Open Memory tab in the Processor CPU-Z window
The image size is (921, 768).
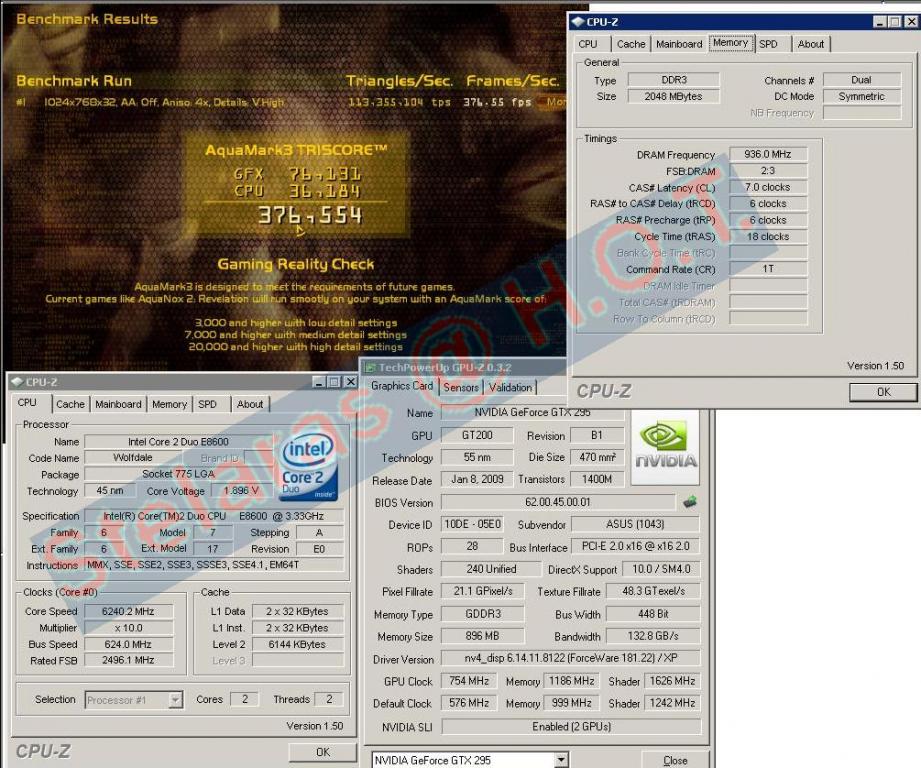(x=169, y=404)
